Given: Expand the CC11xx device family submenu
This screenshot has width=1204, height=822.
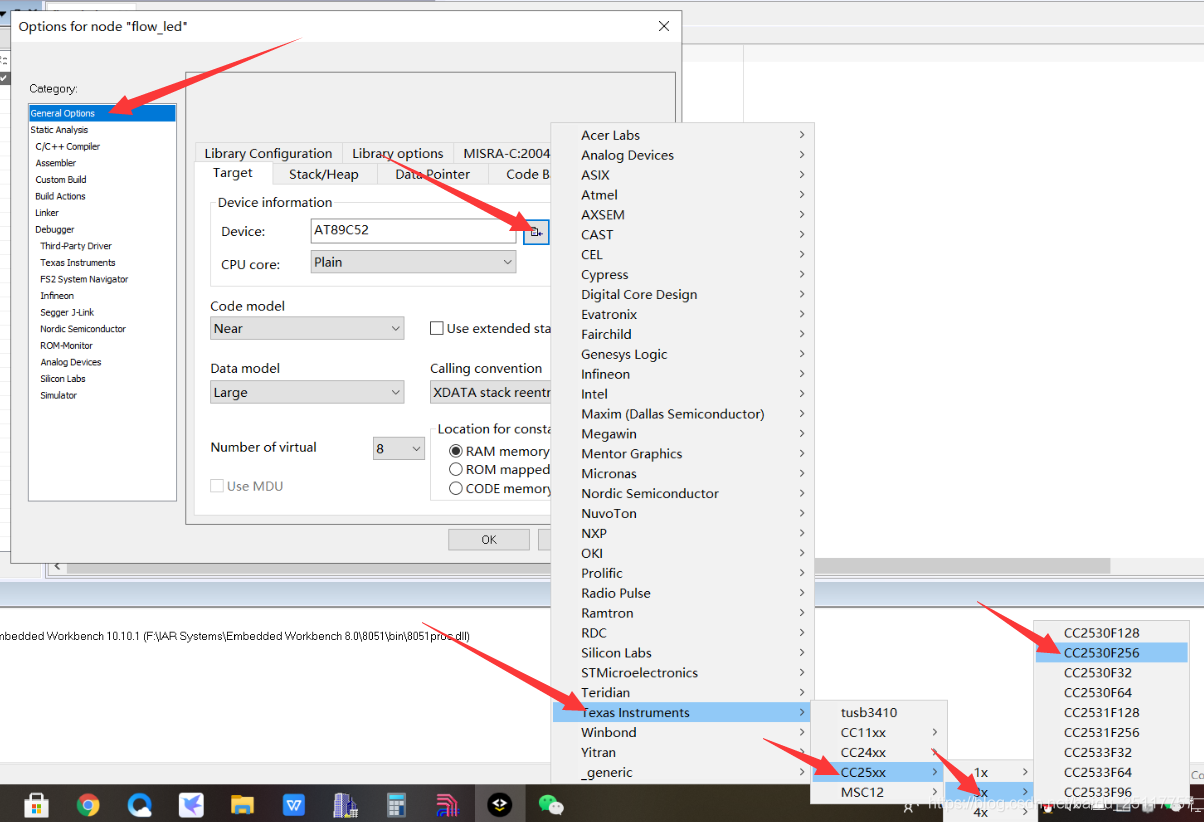Looking at the screenshot, I should (877, 732).
